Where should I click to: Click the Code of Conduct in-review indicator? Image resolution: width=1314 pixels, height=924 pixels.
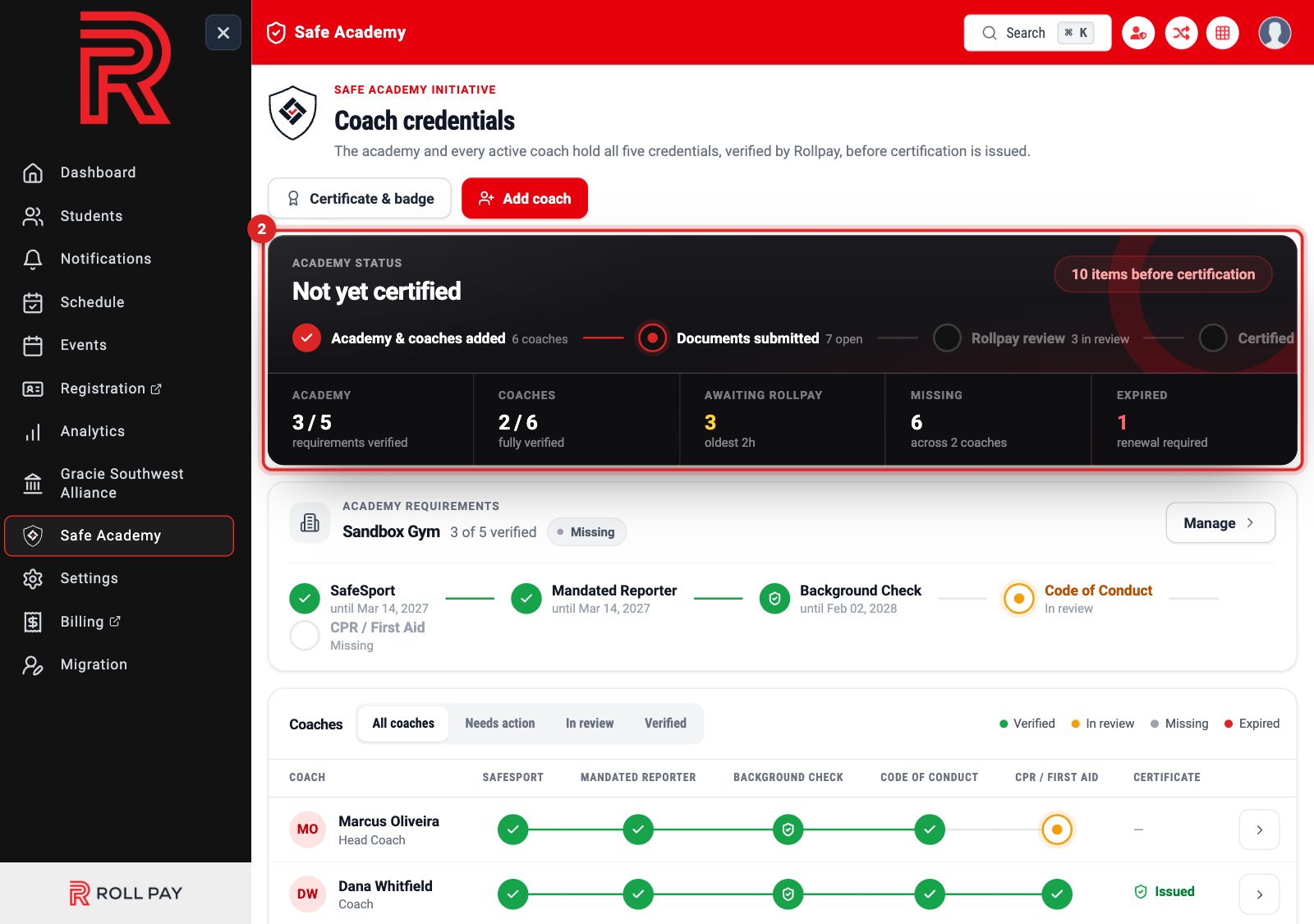pyautogui.click(x=1019, y=599)
